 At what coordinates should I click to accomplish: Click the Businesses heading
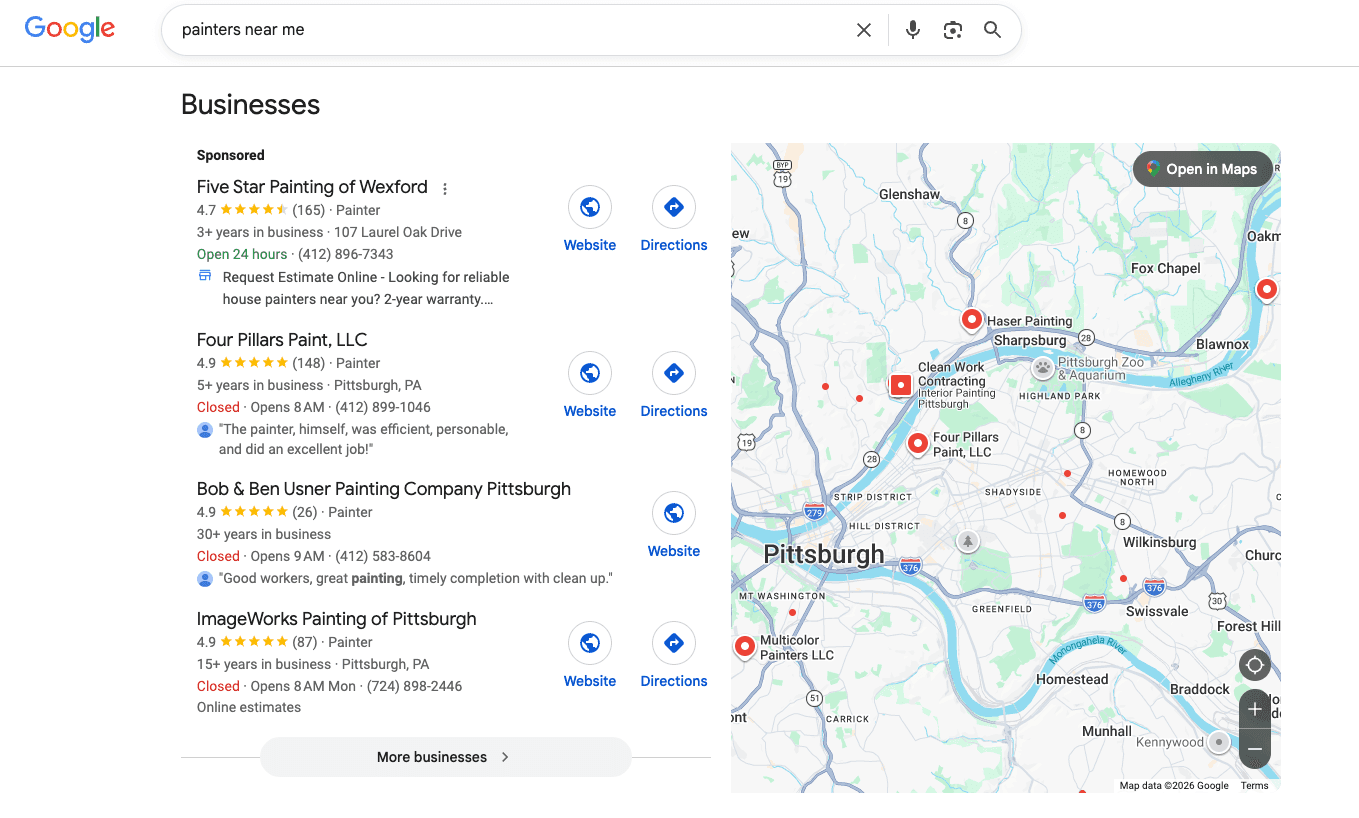click(x=251, y=105)
